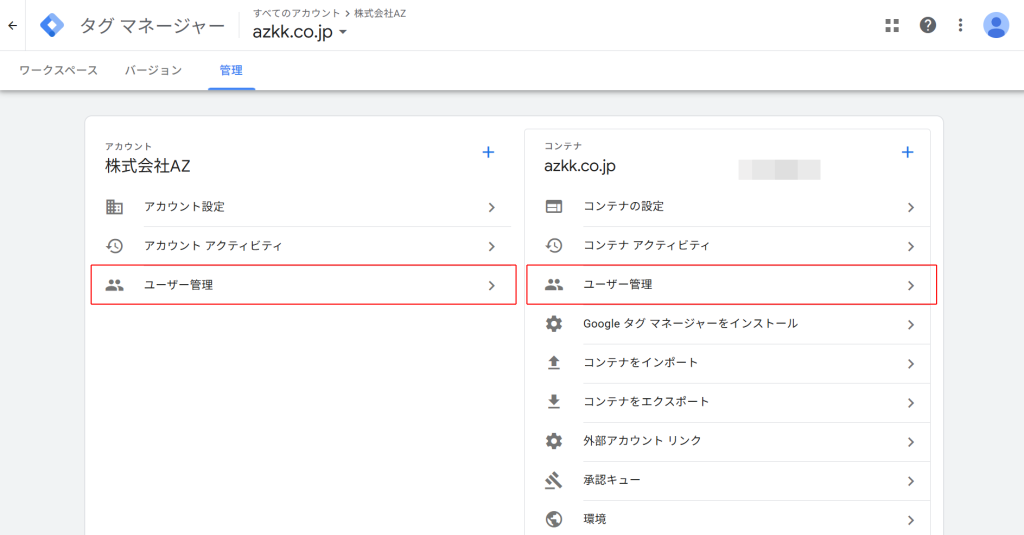This screenshot has height=535, width=1024.
Task: Click the gear icon for 外部アカウント リンク
Action: (x=554, y=441)
